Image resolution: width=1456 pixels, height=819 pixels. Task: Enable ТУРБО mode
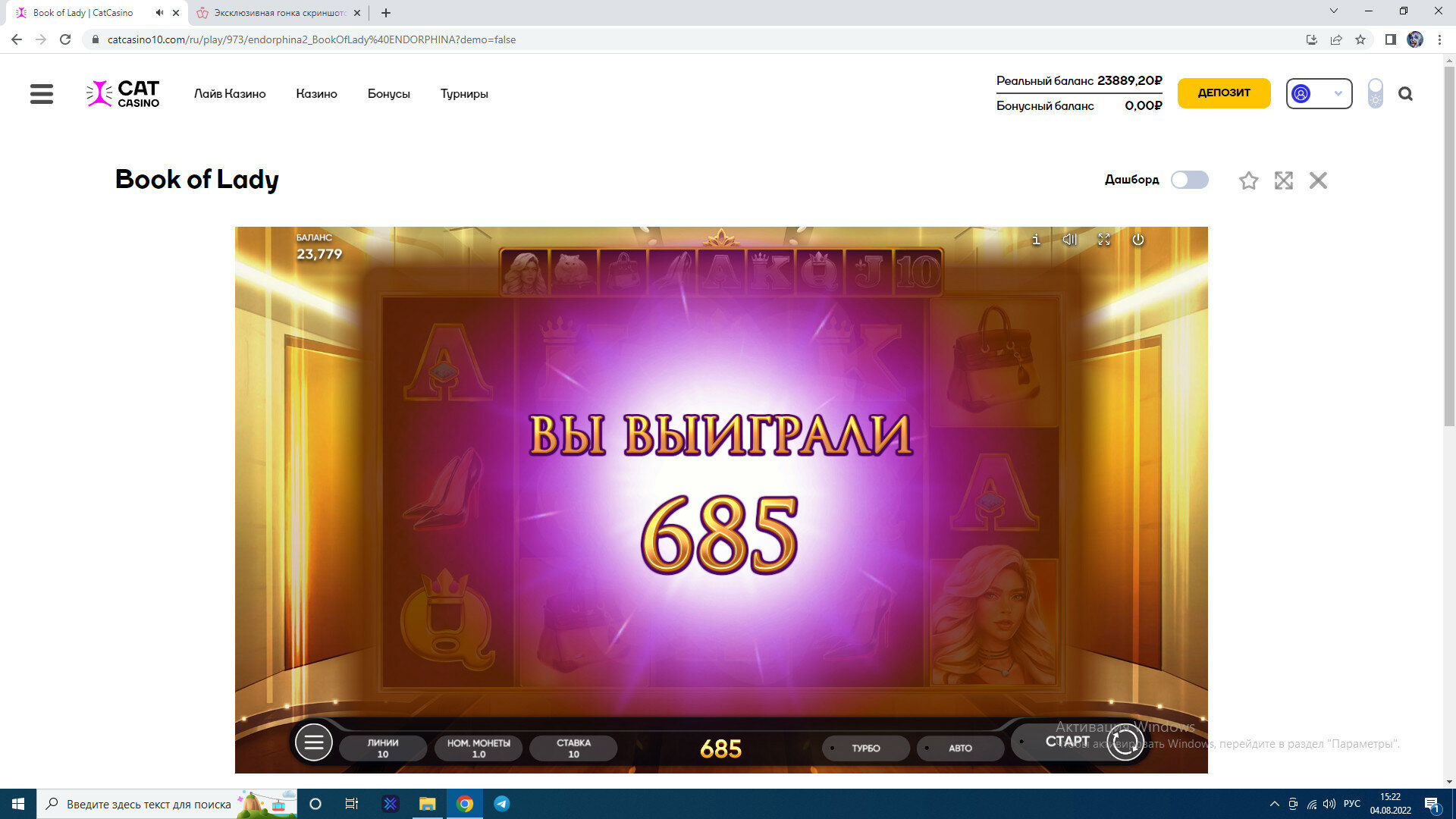pos(865,748)
